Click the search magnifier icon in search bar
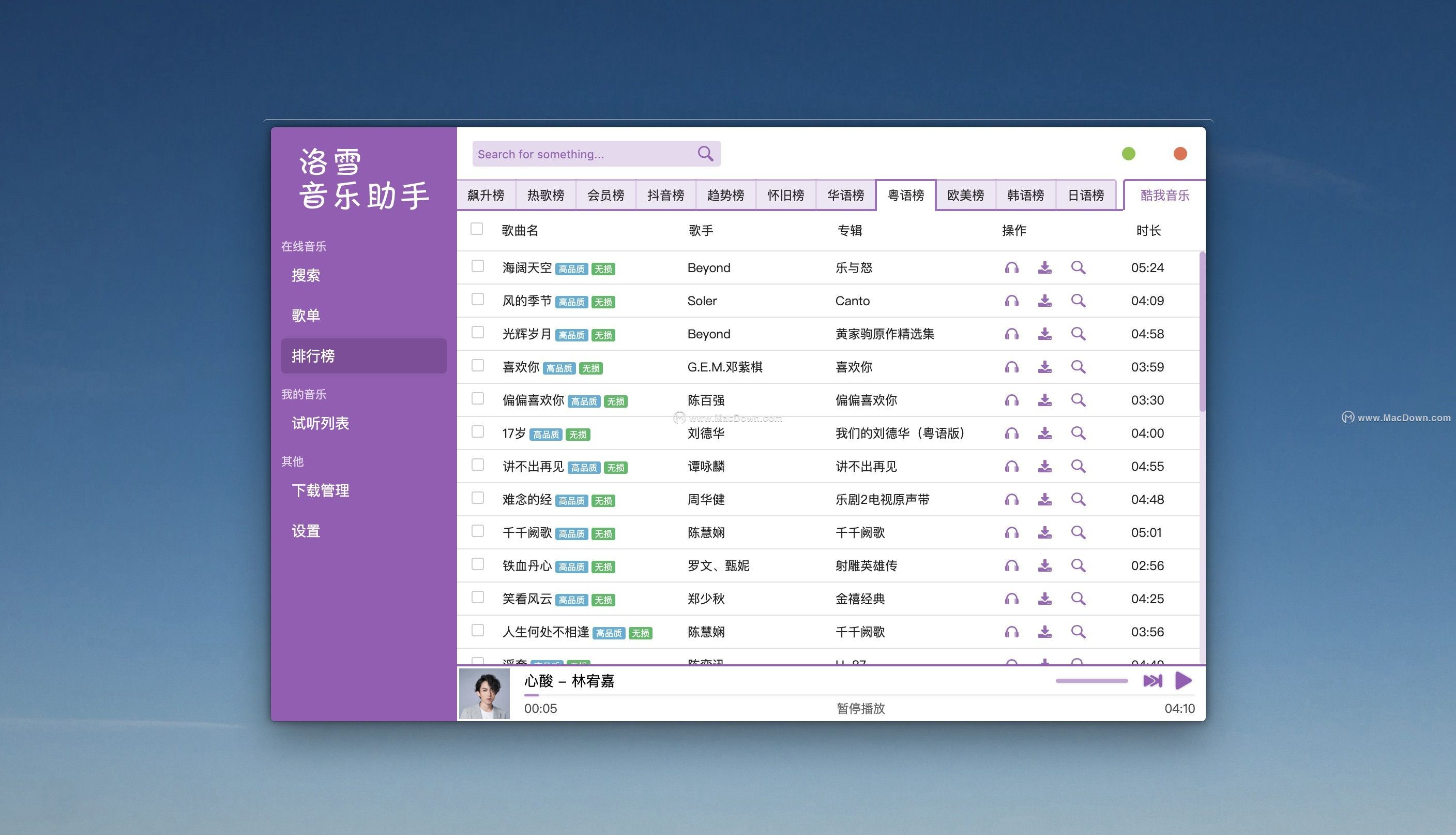This screenshot has height=835, width=1456. [705, 154]
